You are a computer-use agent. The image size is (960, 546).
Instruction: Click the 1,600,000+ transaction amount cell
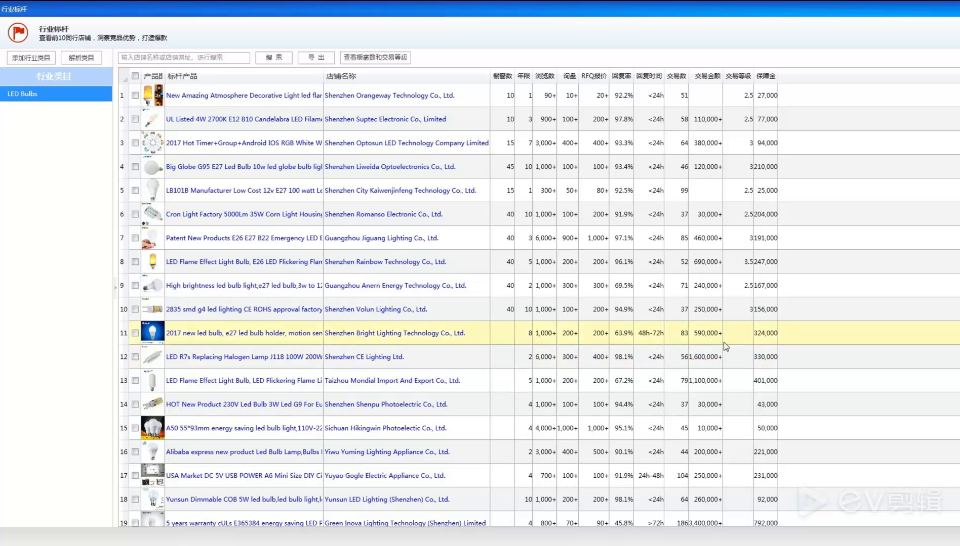706,357
